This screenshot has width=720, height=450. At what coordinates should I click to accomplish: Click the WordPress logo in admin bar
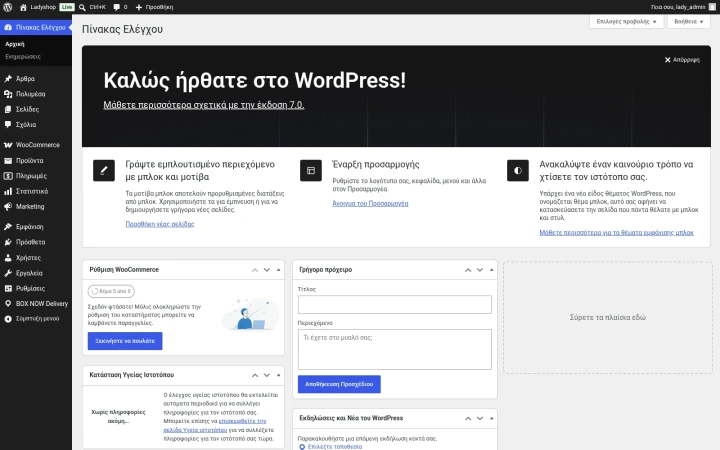click(x=7, y=7)
